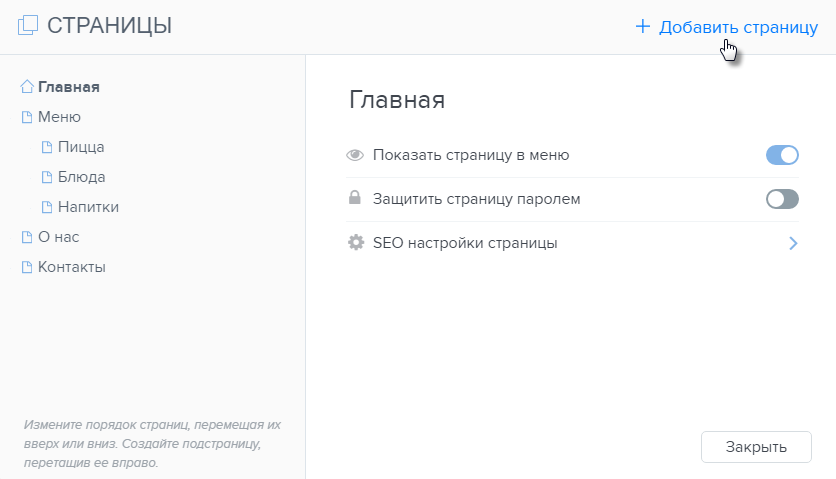Click the page icon beside Контакты
The image size is (836, 479).
pyautogui.click(x=27, y=267)
